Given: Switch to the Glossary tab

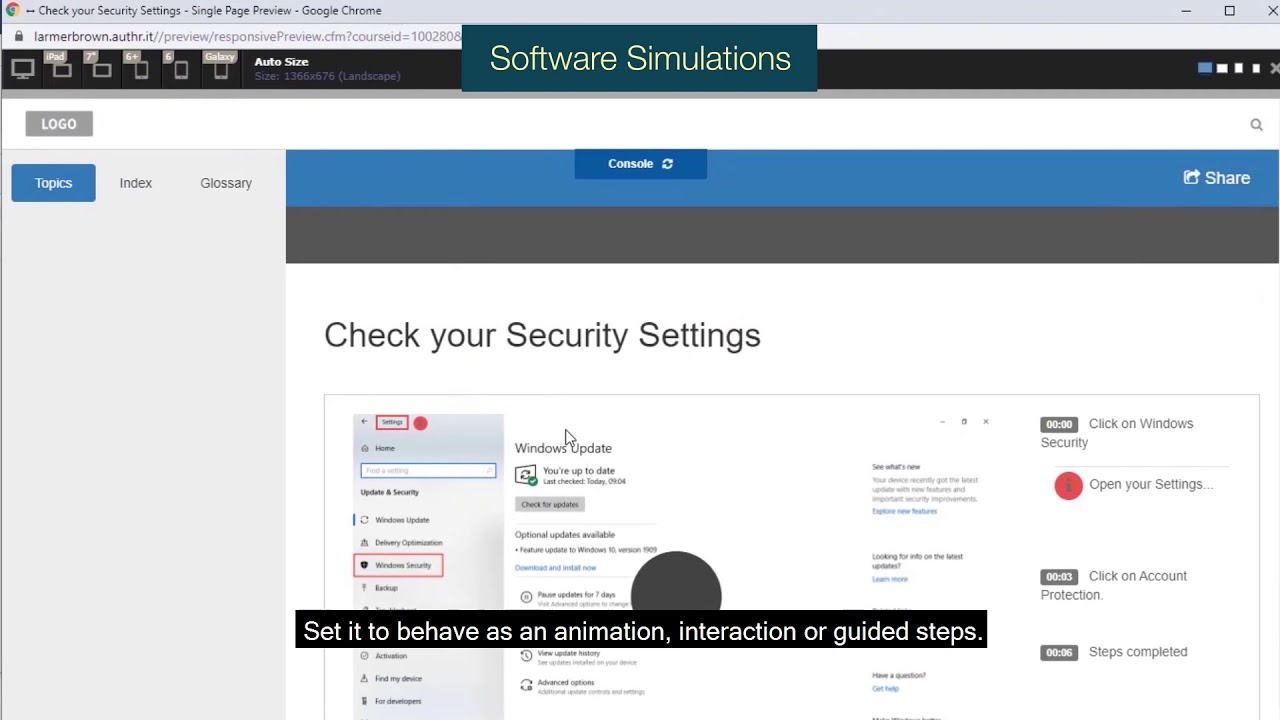Looking at the screenshot, I should pyautogui.click(x=226, y=183).
